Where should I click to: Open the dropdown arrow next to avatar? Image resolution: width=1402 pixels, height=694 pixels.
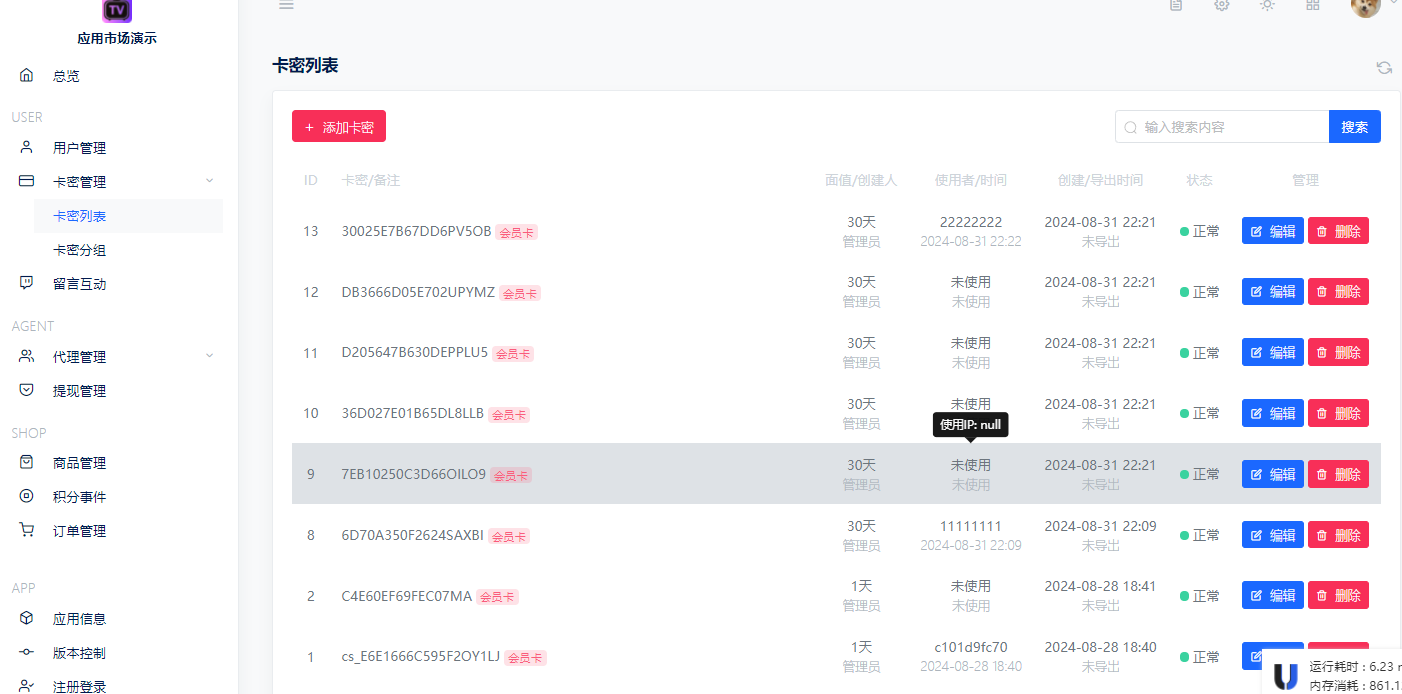1394,4
